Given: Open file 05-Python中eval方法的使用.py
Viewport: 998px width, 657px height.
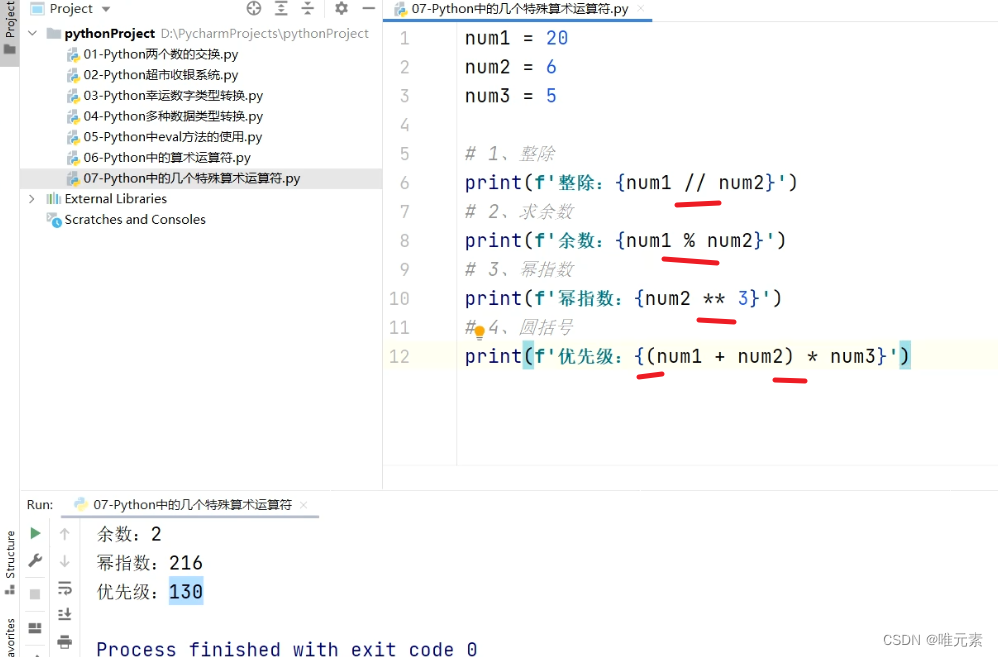Looking at the screenshot, I should pos(172,137).
